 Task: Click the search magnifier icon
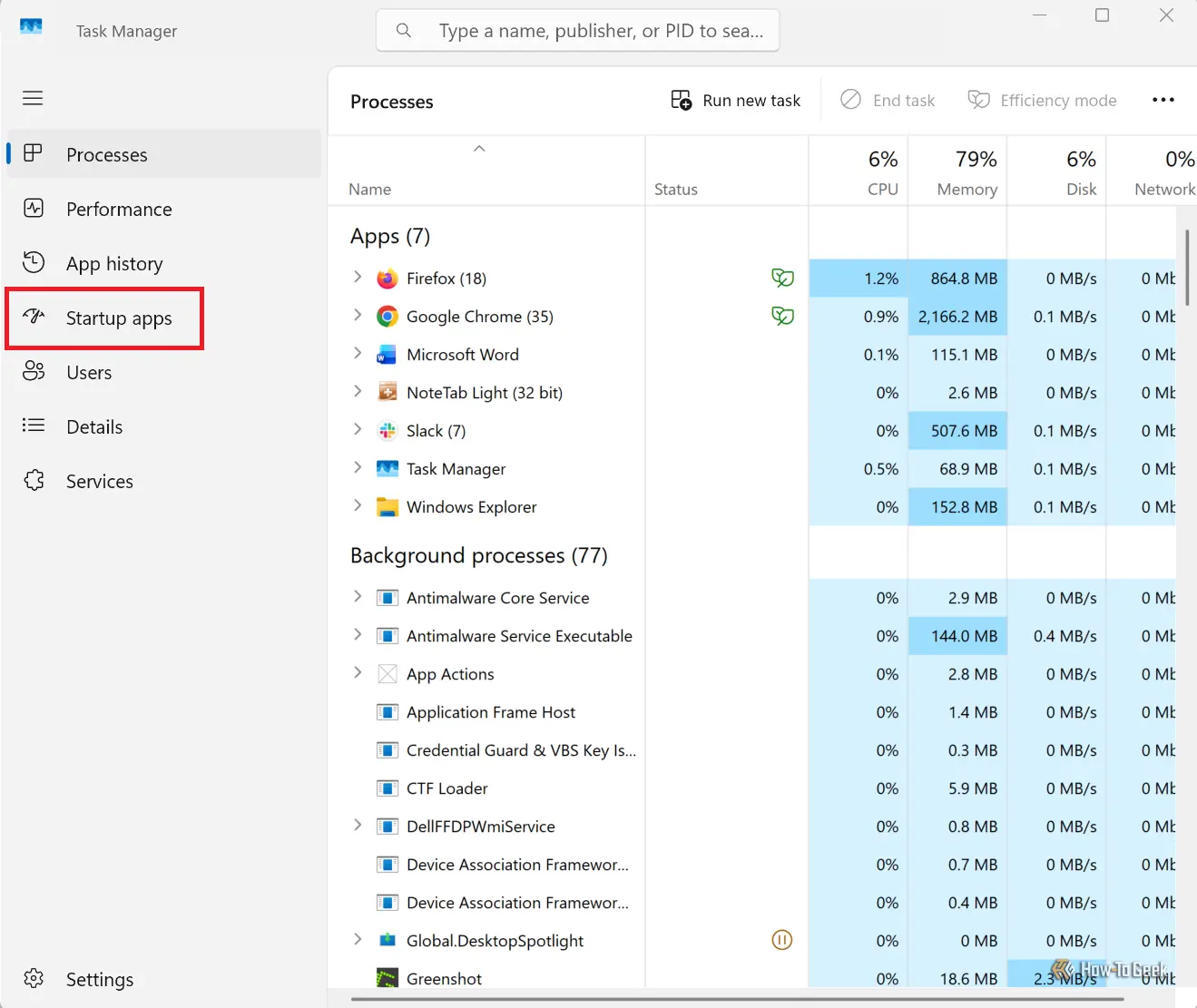point(404,31)
